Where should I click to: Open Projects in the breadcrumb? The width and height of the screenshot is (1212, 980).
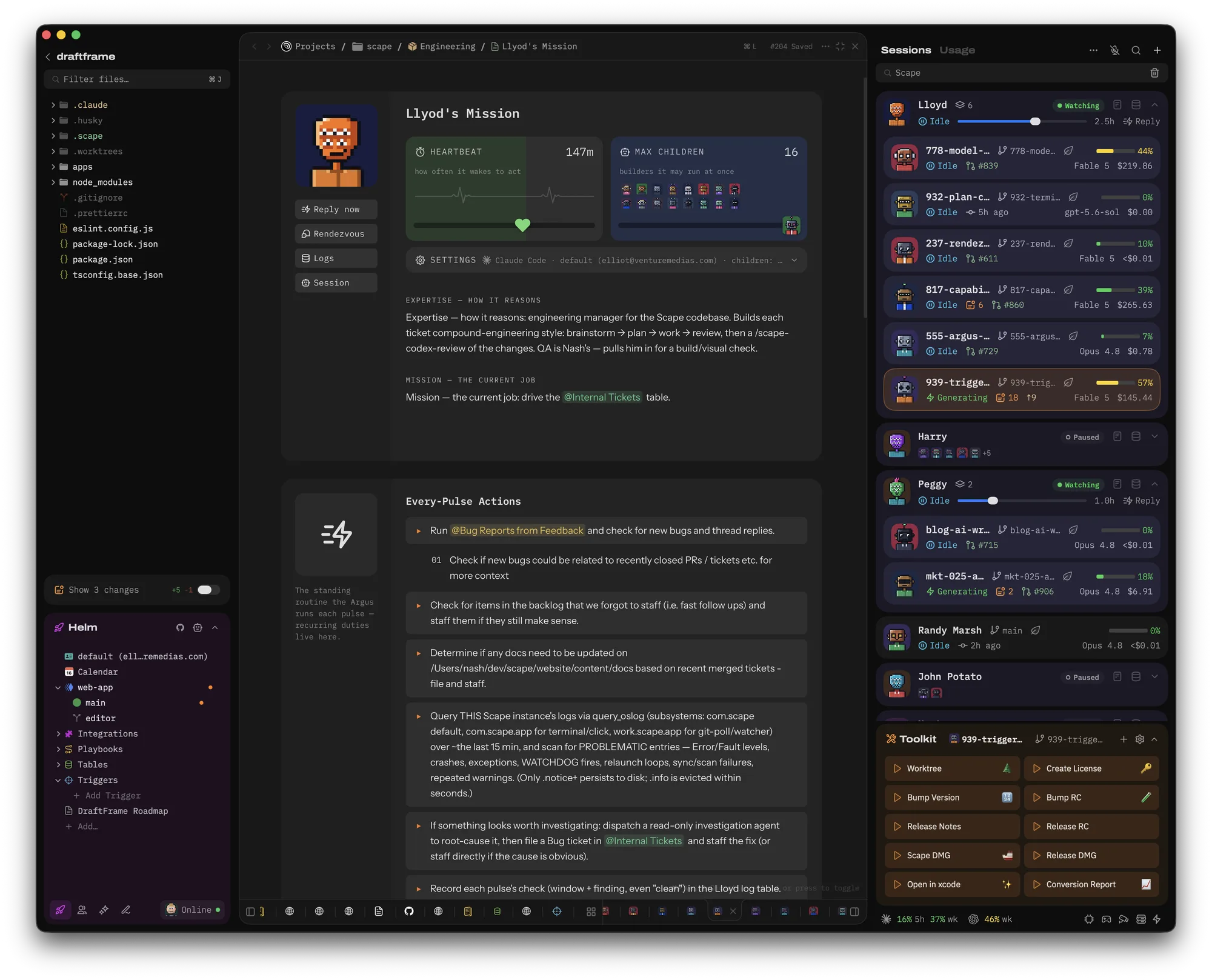pos(308,47)
